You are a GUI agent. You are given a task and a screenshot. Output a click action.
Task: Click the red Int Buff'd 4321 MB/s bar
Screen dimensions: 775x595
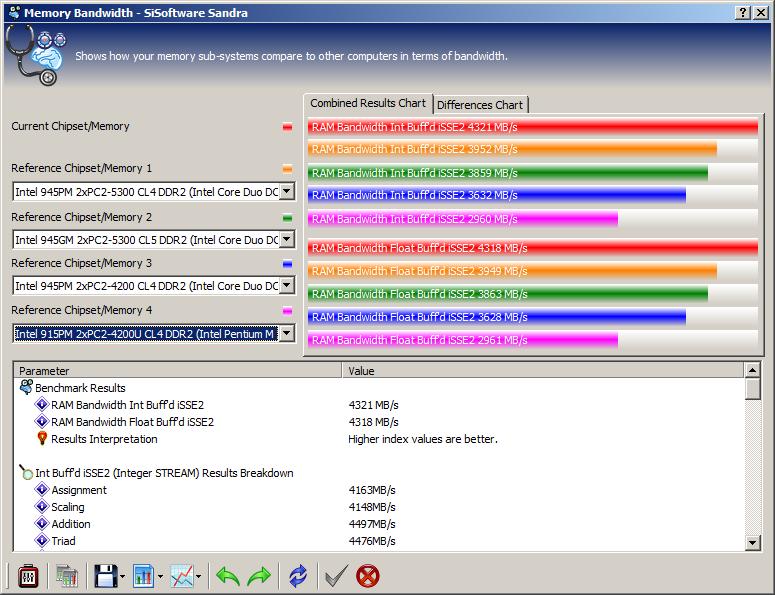pyautogui.click(x=533, y=127)
